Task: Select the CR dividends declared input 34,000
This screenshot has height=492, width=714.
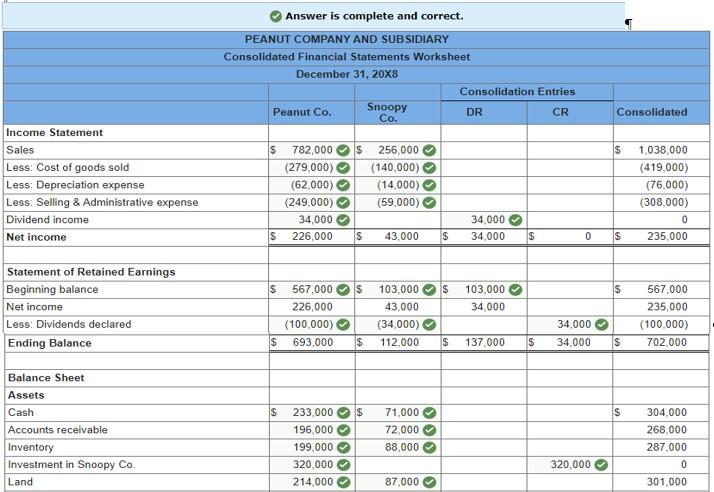Action: [570, 324]
